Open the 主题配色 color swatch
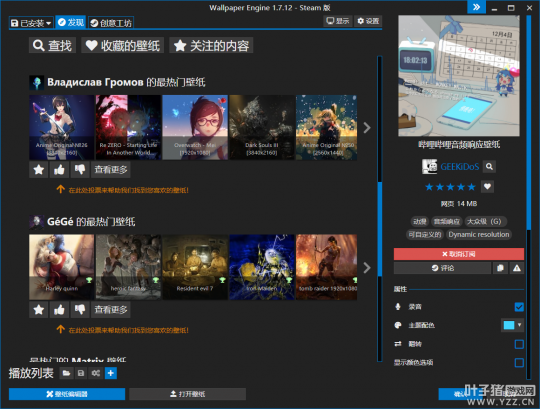 [x=509, y=325]
